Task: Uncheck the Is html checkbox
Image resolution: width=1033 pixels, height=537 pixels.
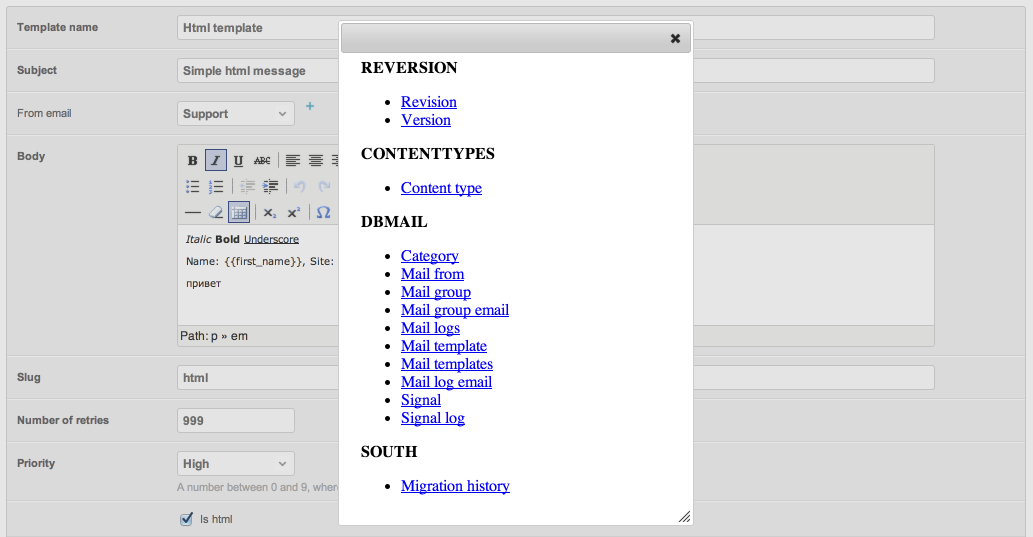Action: click(186, 519)
